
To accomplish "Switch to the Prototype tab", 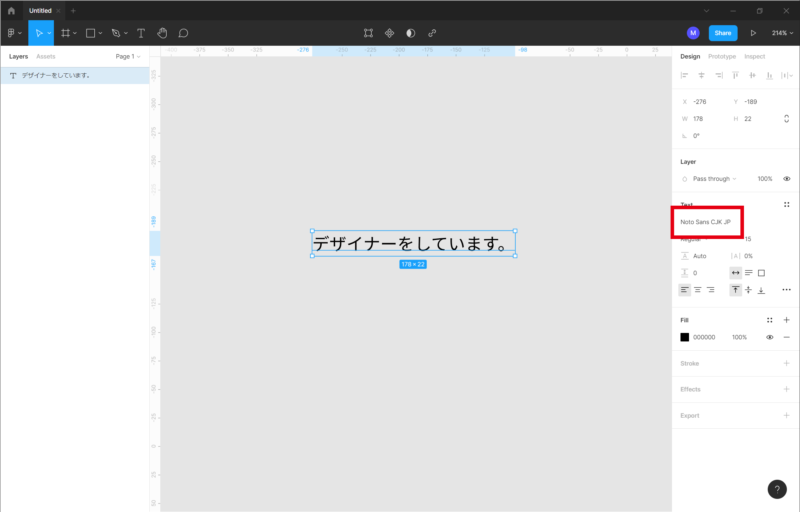I will click(x=722, y=57).
